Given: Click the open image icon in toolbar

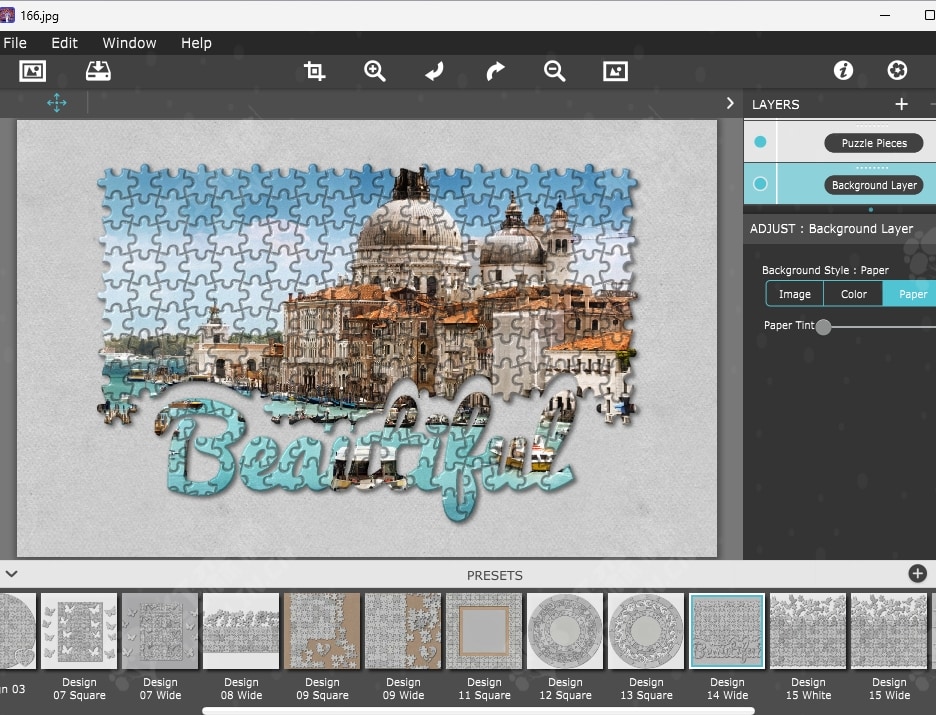Looking at the screenshot, I should coord(32,71).
